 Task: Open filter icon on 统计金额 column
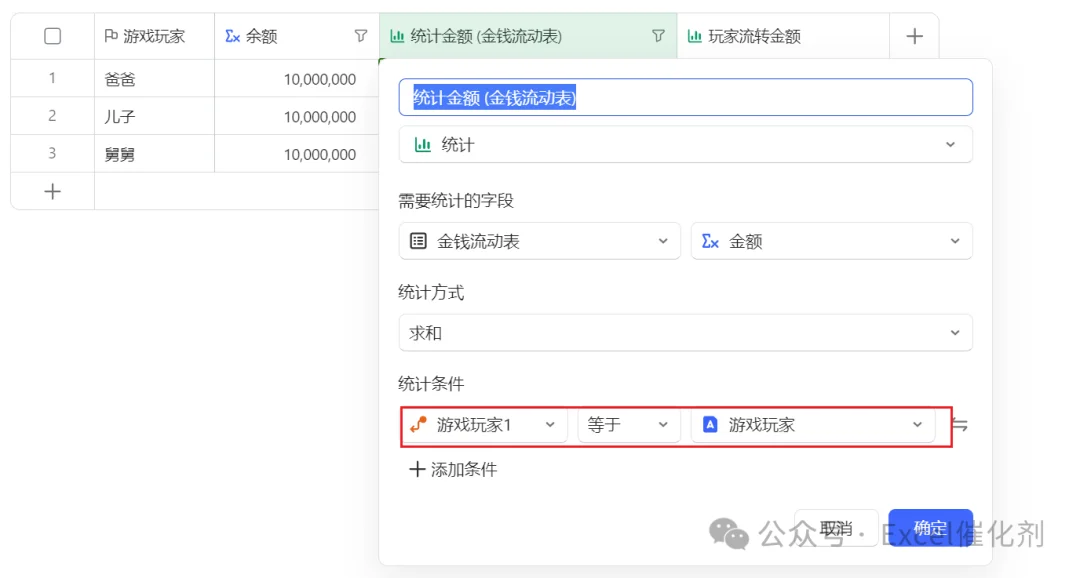click(658, 36)
